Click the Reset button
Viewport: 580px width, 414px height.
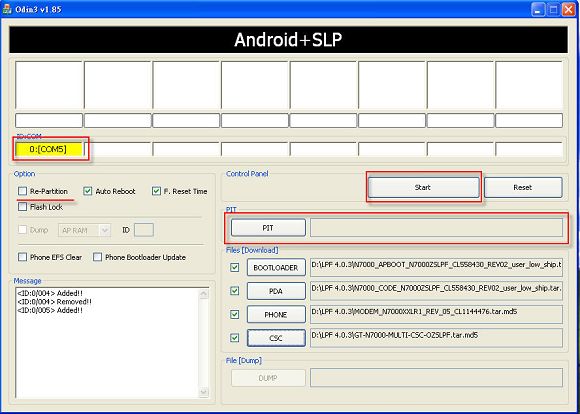tap(523, 187)
